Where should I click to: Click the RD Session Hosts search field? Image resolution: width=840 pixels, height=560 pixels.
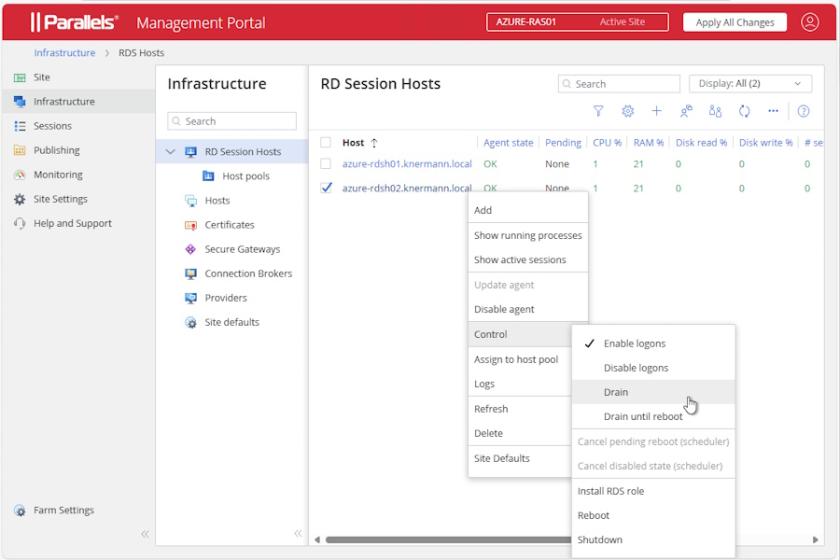point(619,84)
